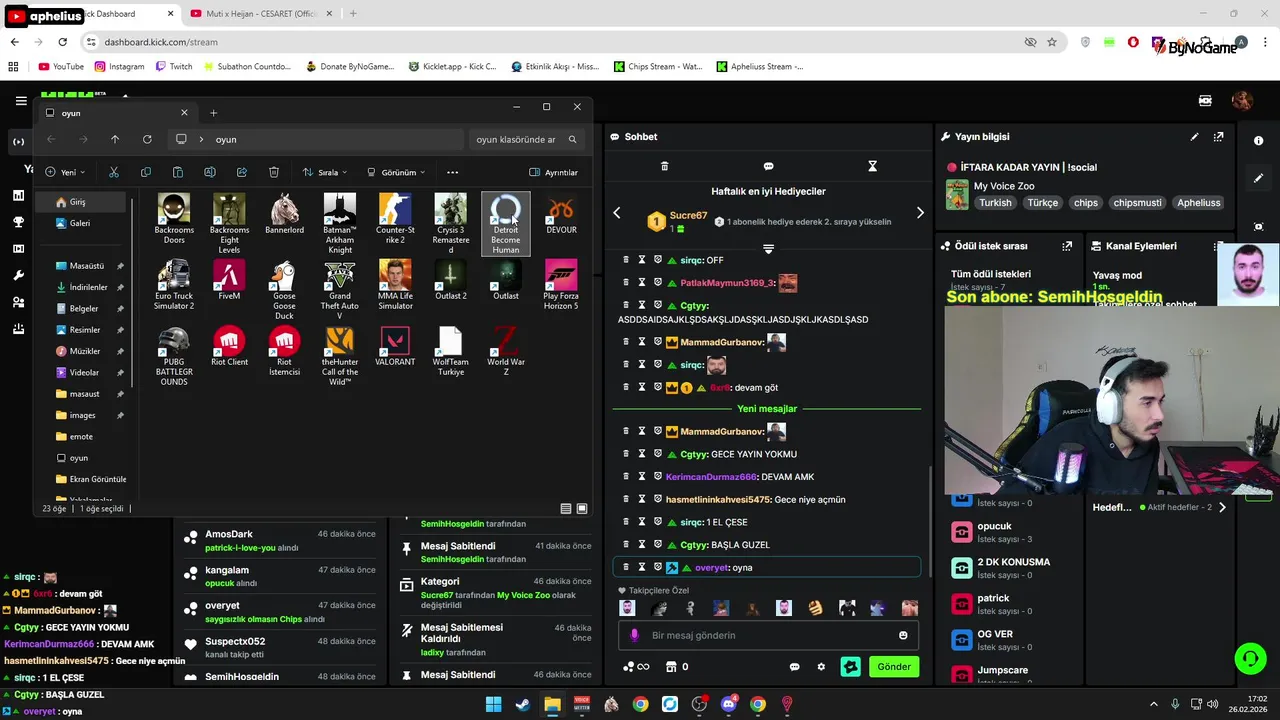Click the Explorer search box
1280x720 pixels.
(525, 139)
